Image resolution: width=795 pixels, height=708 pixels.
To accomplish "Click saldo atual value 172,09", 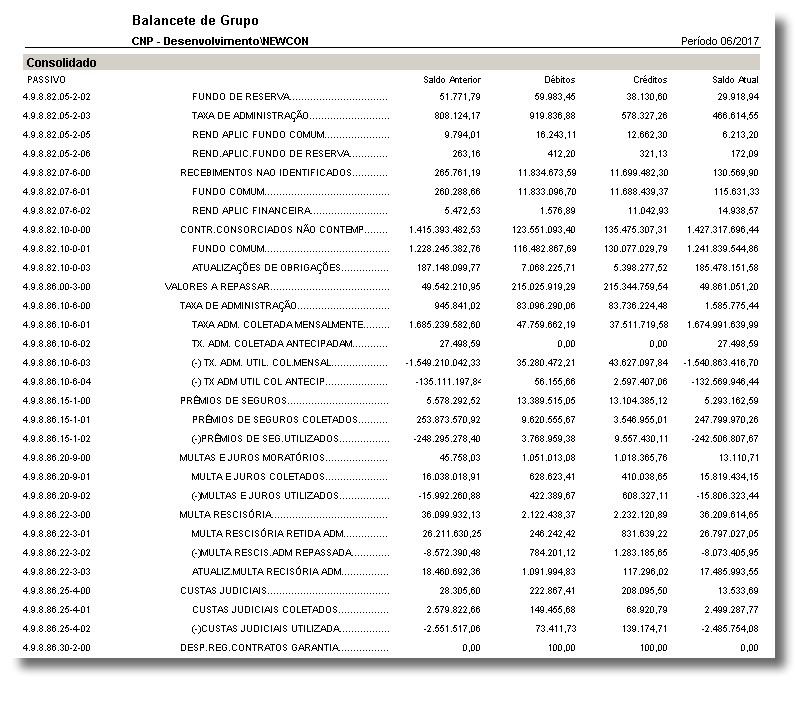I will coord(744,154).
